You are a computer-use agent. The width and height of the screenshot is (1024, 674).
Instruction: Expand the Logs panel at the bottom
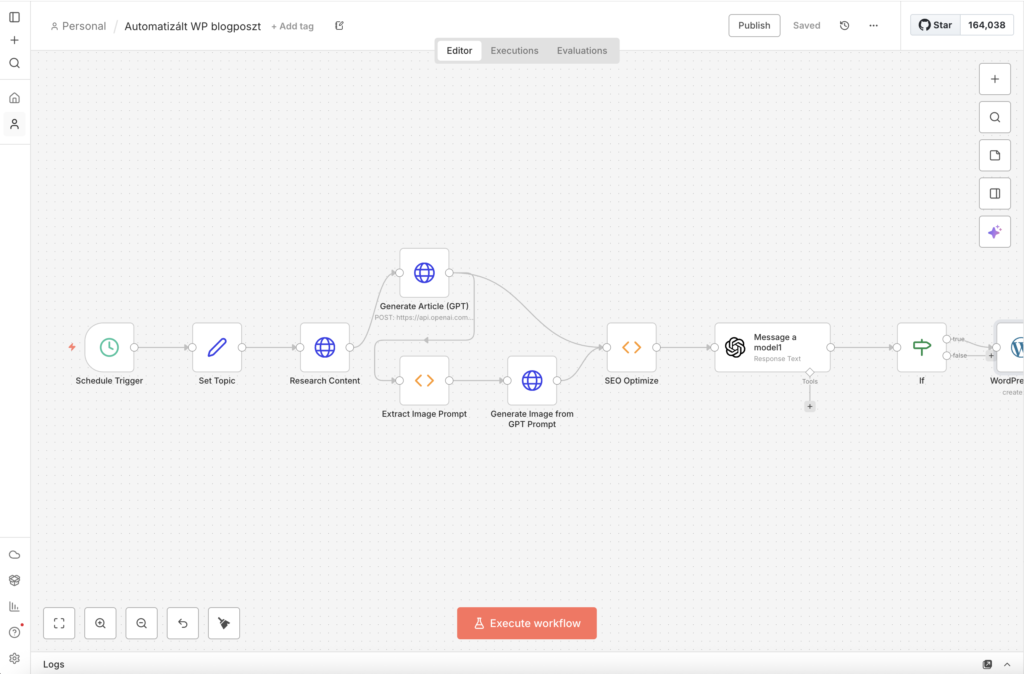(1008, 664)
